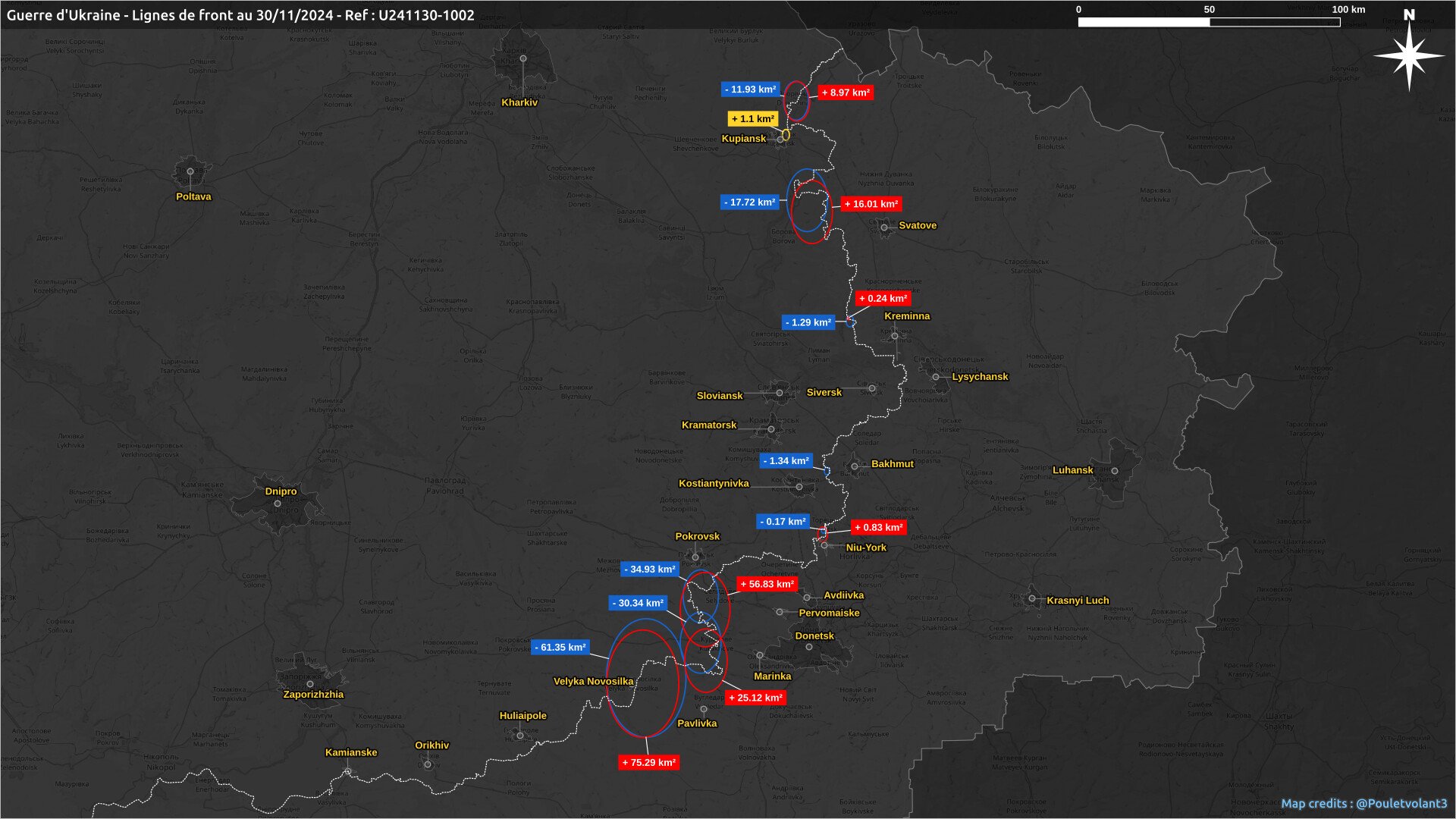1456x819 pixels.
Task: Click the '+ 16.01 km²' red label
Action: (x=871, y=204)
